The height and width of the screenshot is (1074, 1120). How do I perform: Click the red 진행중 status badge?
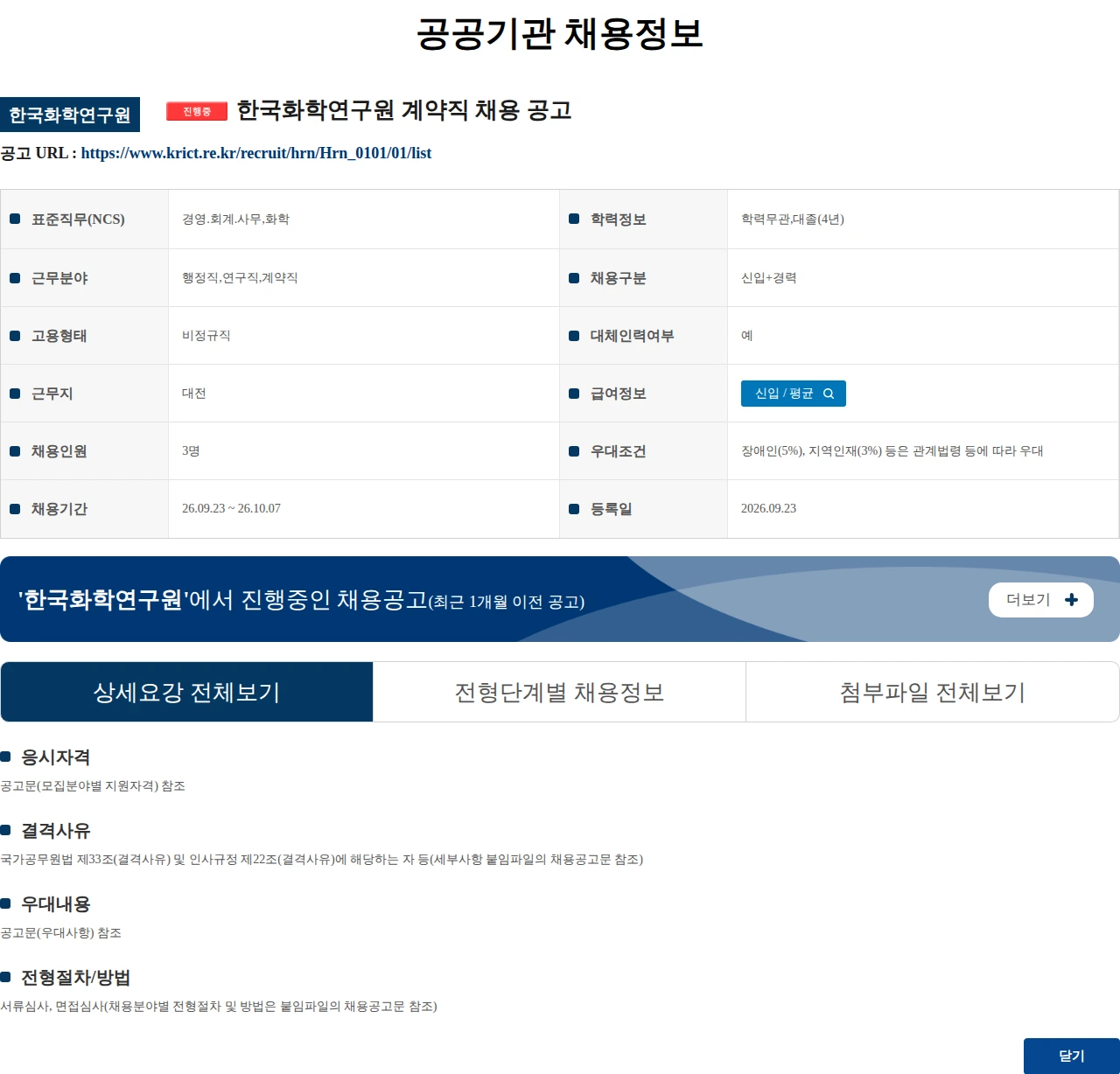click(x=197, y=111)
